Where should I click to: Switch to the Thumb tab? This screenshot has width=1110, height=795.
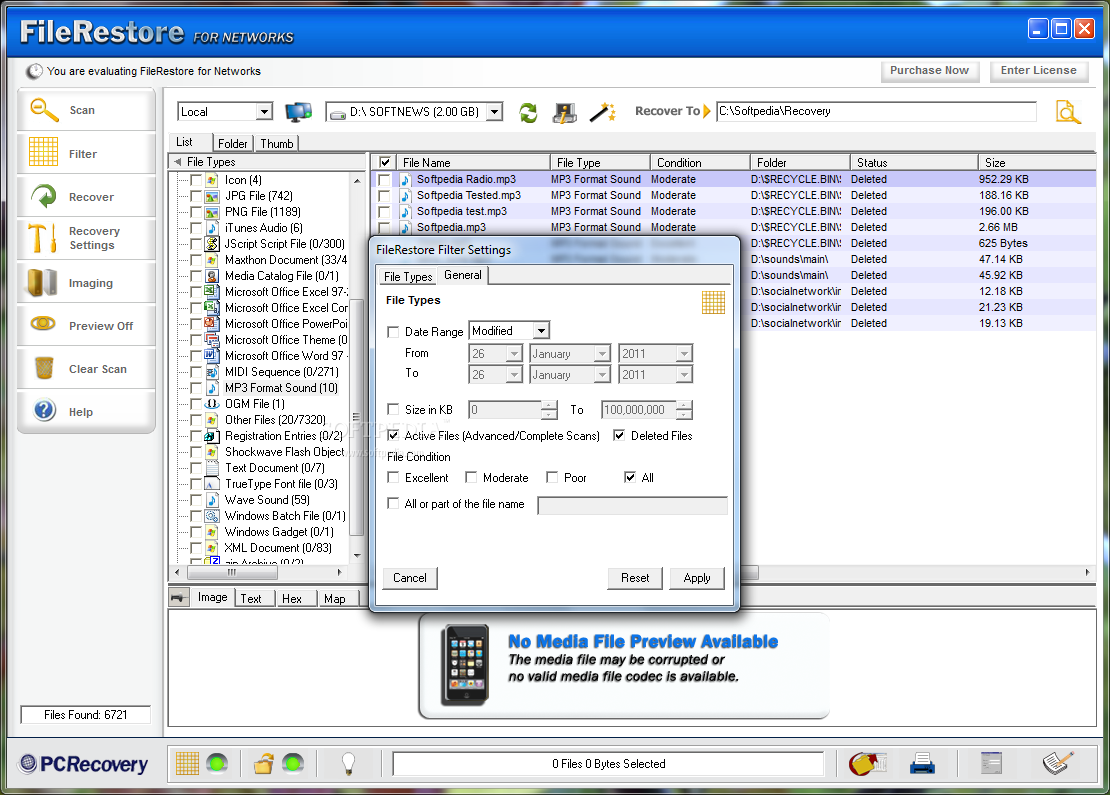click(277, 144)
